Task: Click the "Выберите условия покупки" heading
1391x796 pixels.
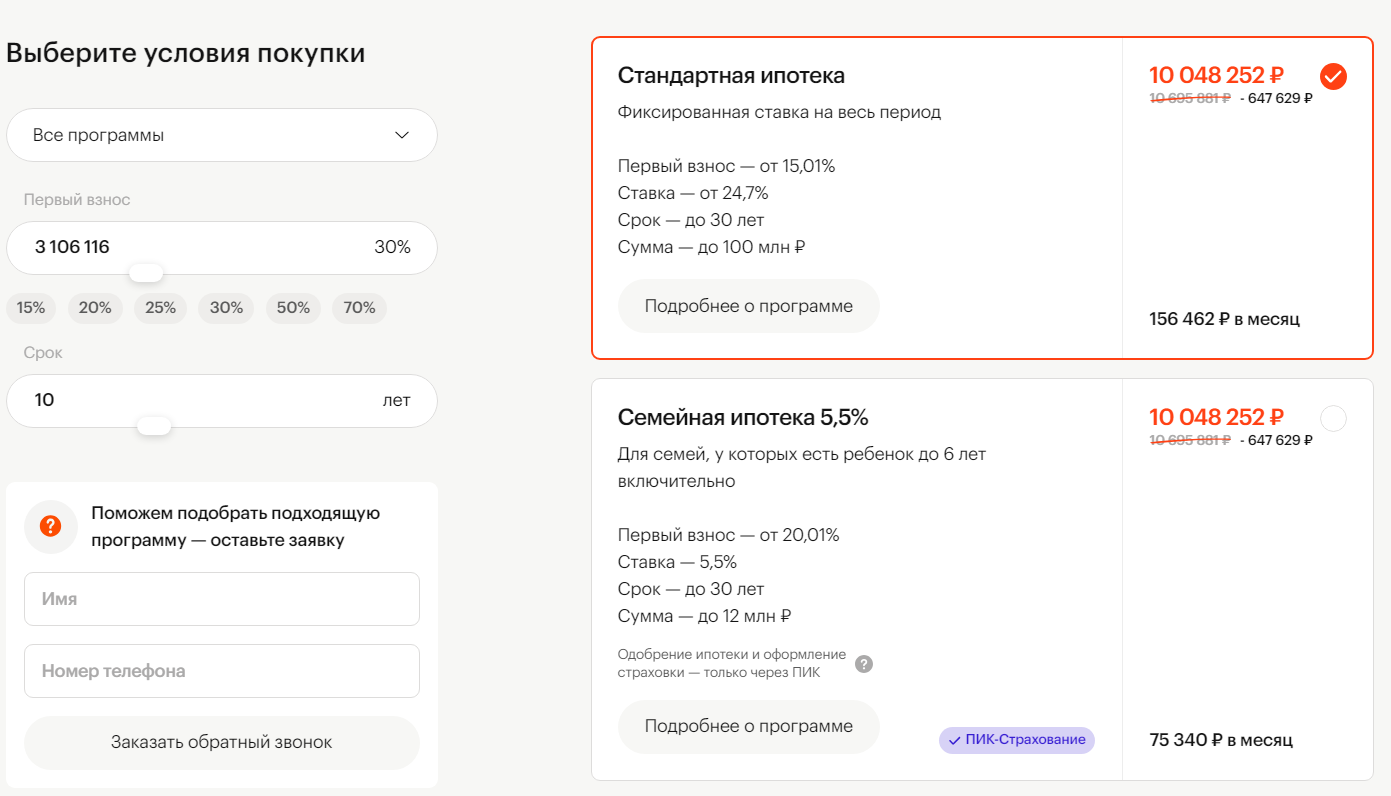Action: pos(186,54)
